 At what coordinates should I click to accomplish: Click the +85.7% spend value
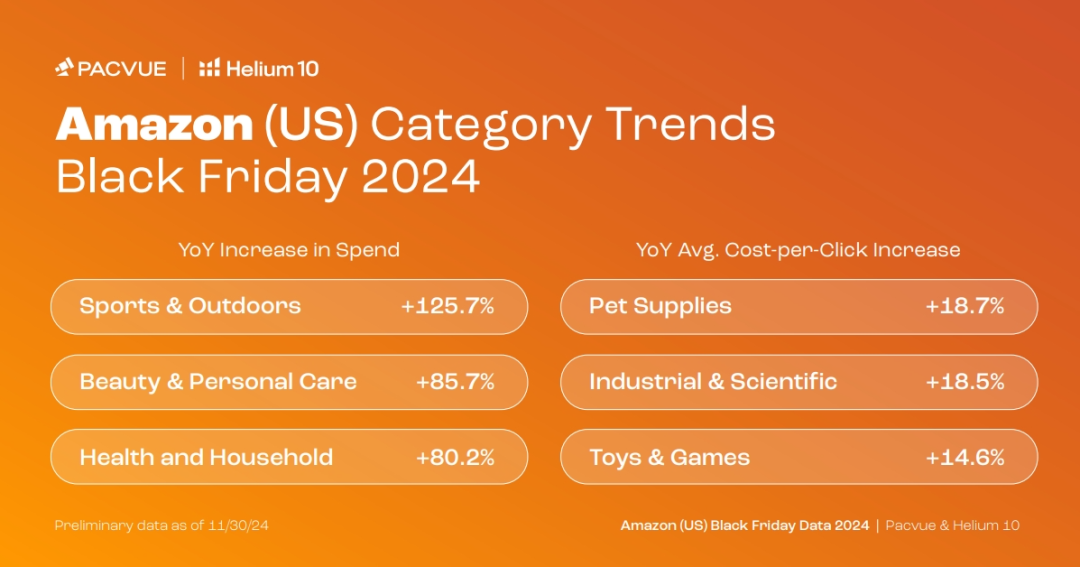(x=455, y=382)
